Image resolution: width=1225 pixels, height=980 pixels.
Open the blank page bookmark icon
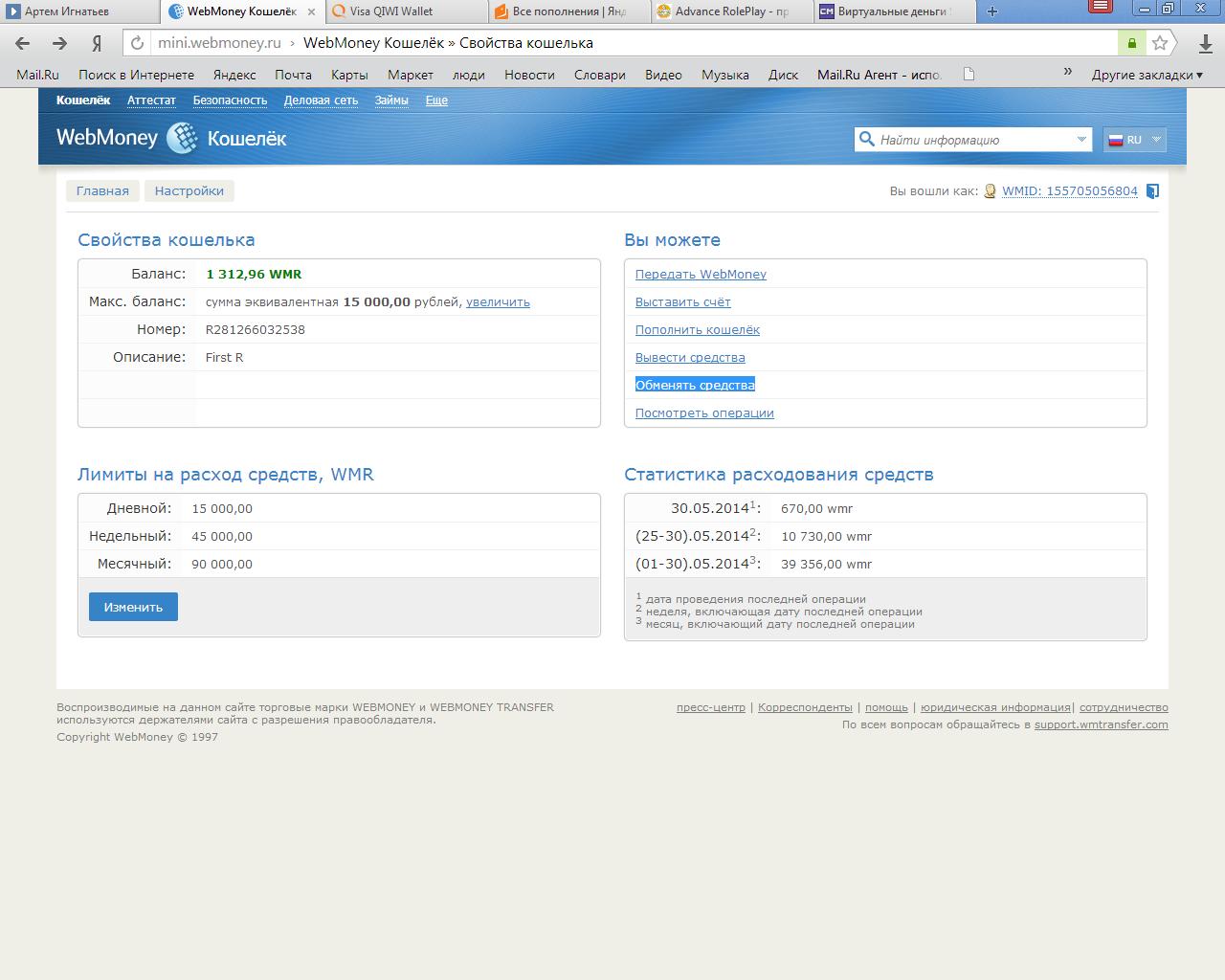[969, 75]
